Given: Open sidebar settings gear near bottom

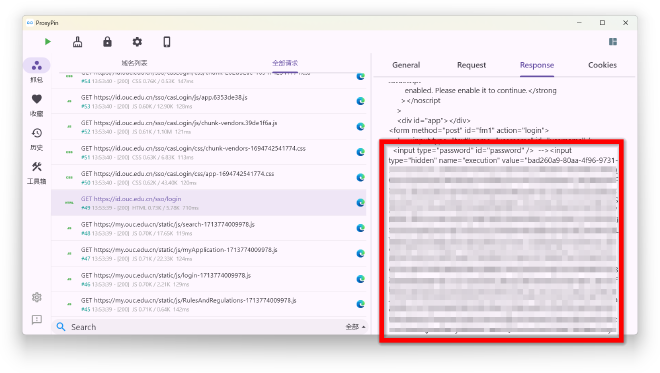Looking at the screenshot, I should (x=37, y=297).
